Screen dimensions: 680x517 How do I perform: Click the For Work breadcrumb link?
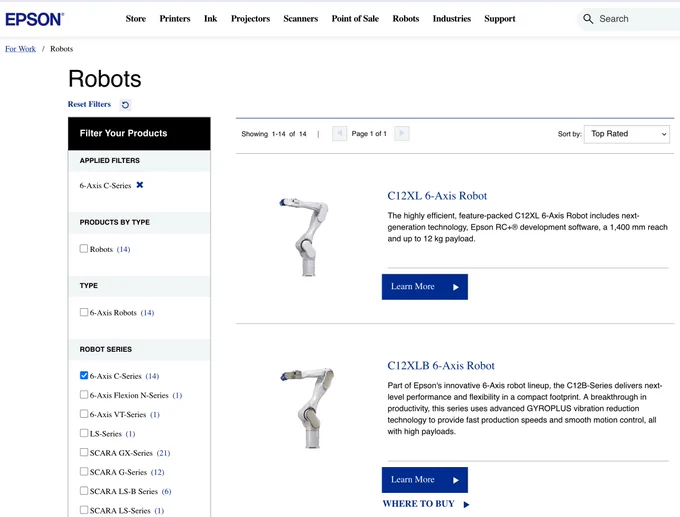click(x=20, y=49)
